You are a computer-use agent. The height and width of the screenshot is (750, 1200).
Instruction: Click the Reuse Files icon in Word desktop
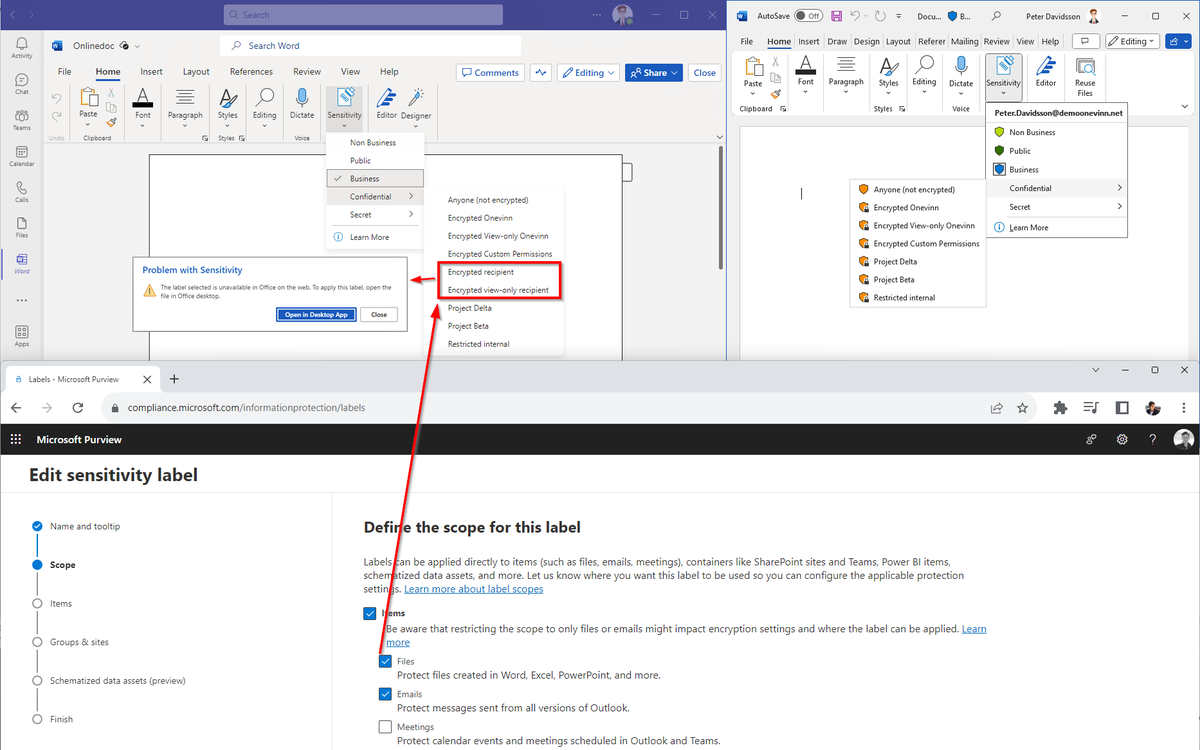click(x=1087, y=70)
